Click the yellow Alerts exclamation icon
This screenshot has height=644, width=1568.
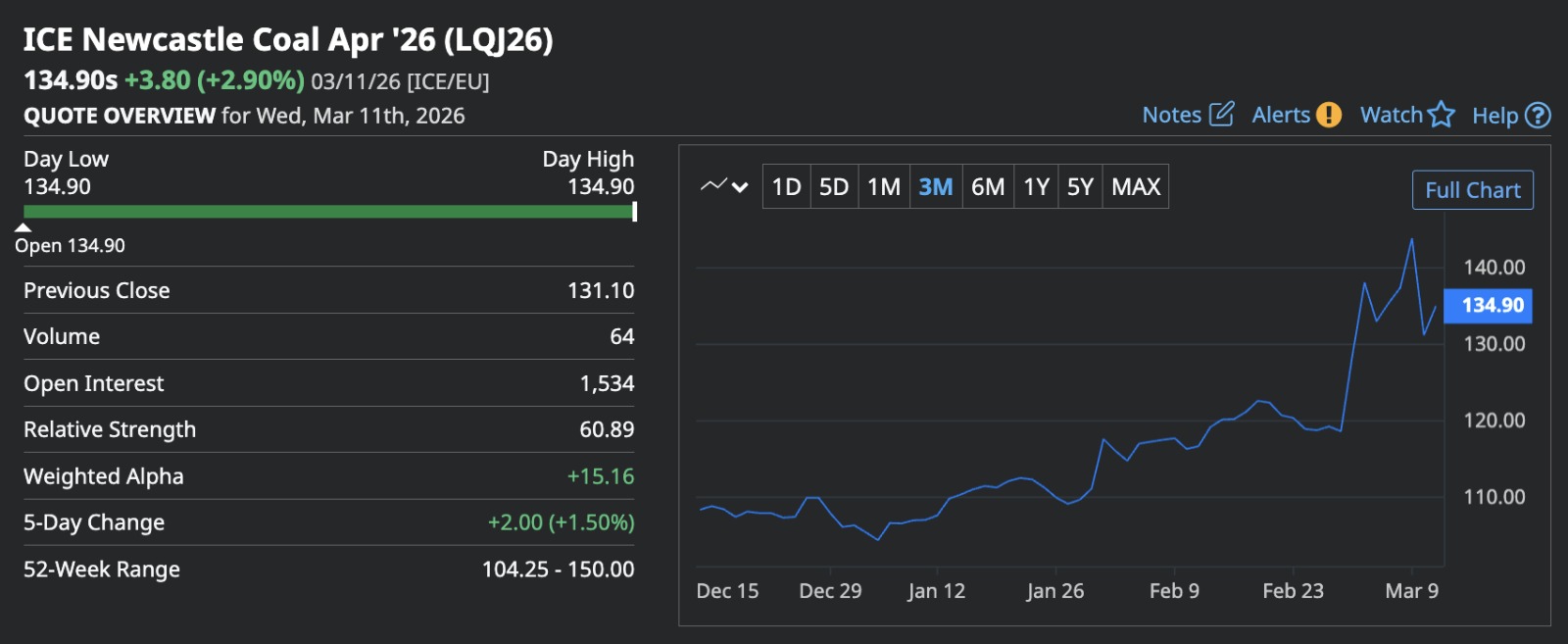click(1328, 115)
